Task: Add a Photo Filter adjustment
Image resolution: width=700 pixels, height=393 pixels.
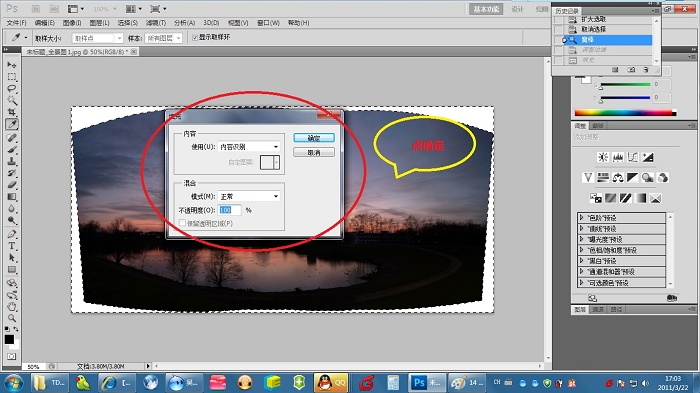Action: [x=648, y=178]
